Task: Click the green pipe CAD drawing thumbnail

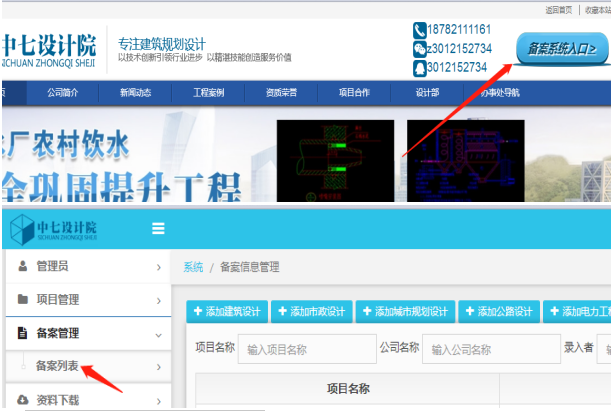Action: point(335,161)
